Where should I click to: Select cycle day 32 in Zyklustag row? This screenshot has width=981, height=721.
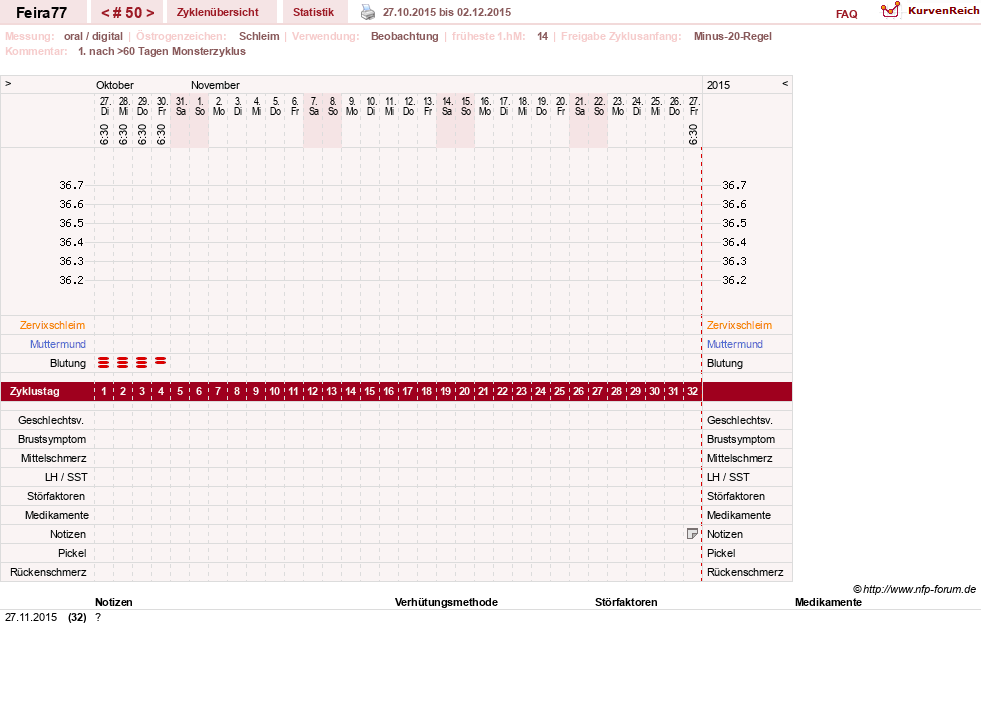coord(692,391)
